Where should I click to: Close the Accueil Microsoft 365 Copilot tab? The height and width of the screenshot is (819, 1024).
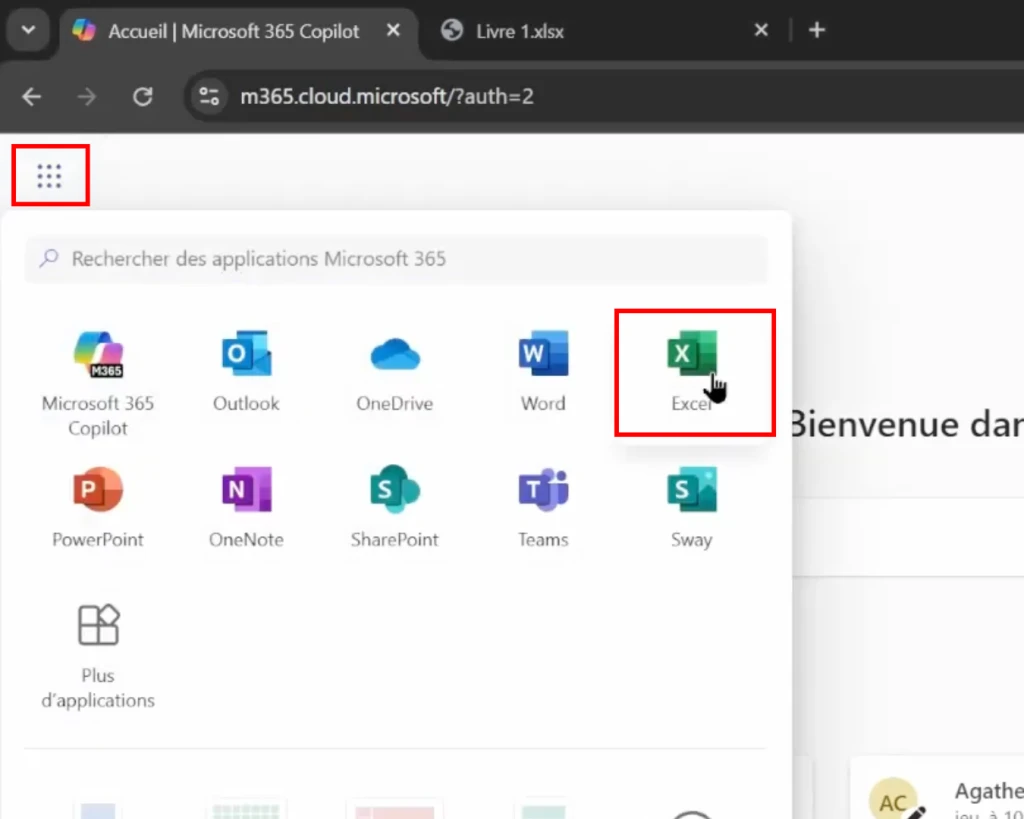click(393, 30)
